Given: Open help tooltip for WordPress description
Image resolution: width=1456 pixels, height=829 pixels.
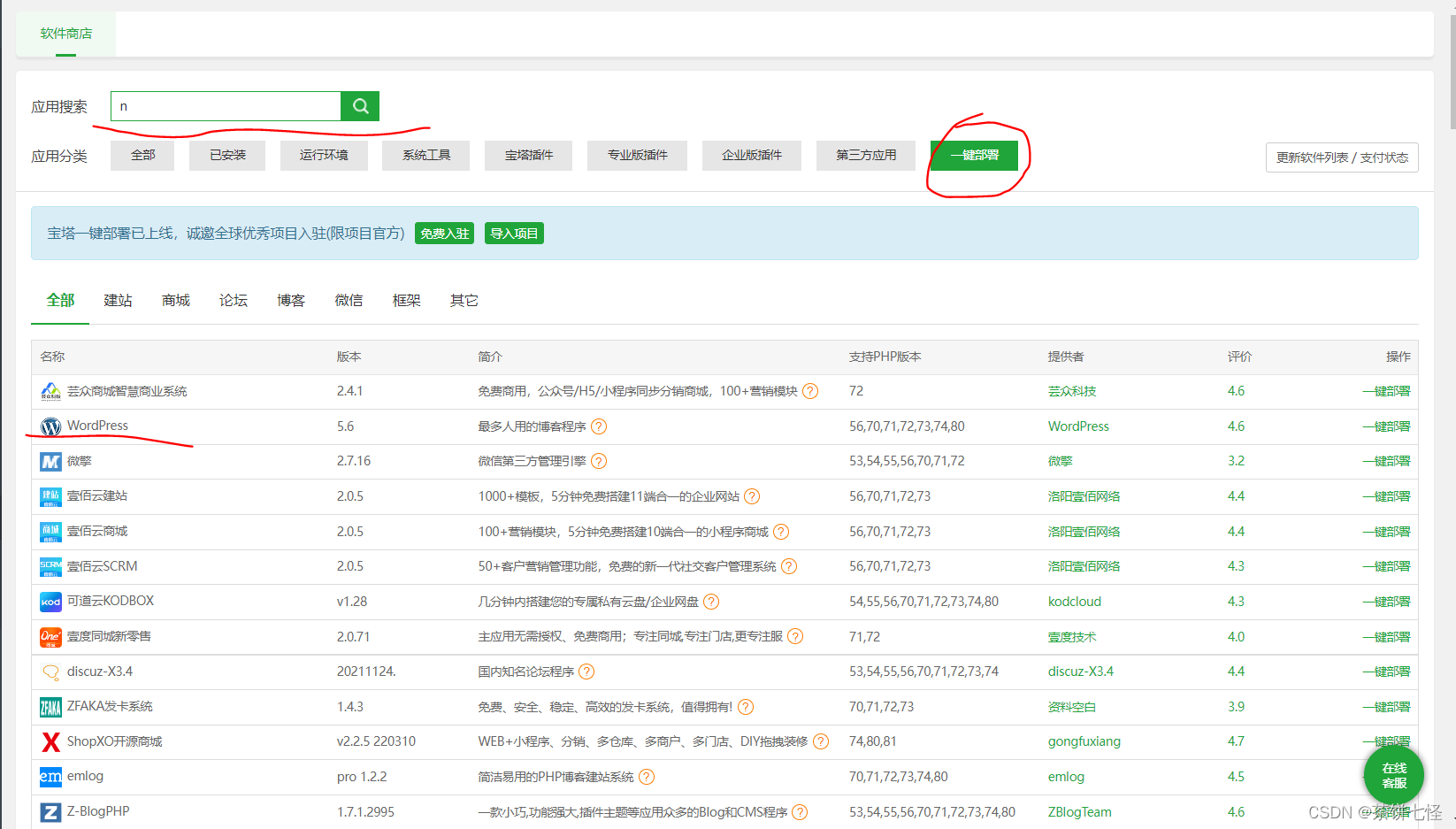Looking at the screenshot, I should [x=599, y=426].
